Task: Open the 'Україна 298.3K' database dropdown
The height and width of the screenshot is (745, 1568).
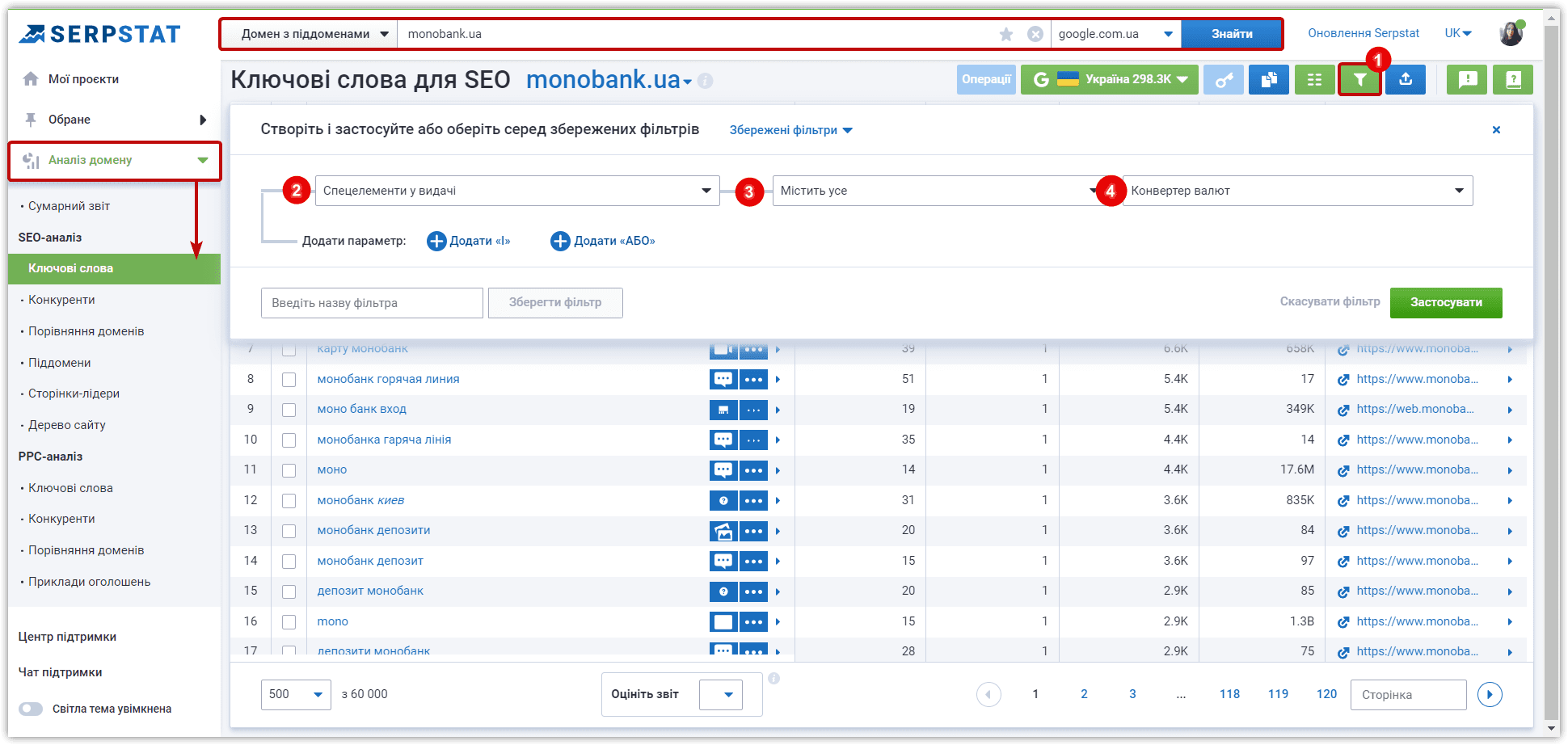Action: [x=1109, y=79]
